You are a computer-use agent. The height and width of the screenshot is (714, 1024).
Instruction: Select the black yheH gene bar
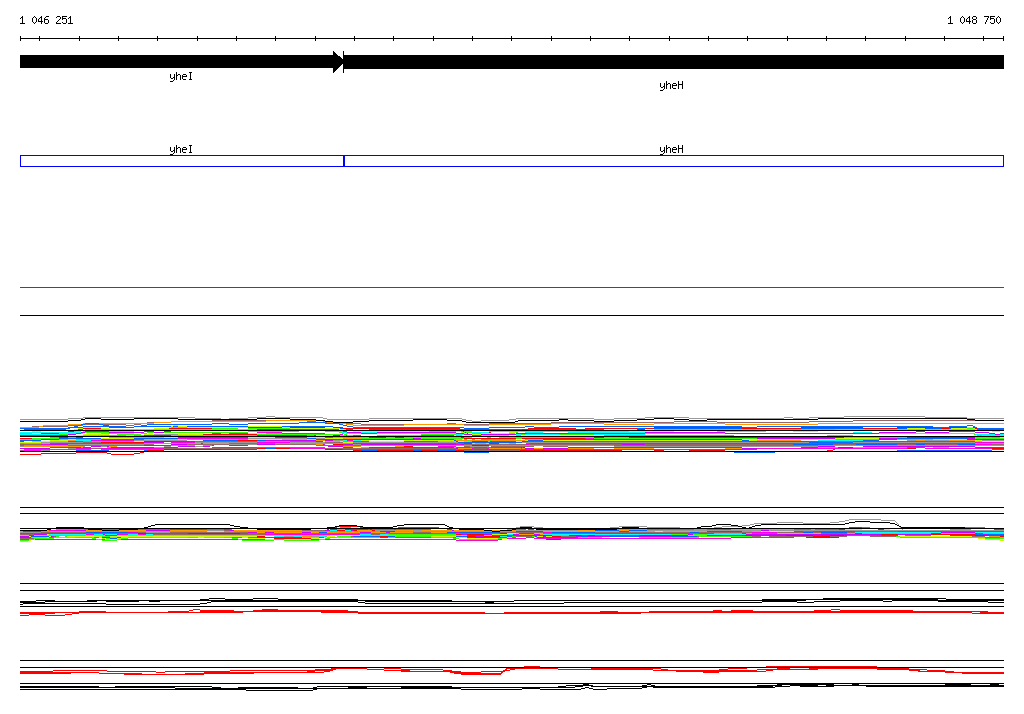click(672, 62)
